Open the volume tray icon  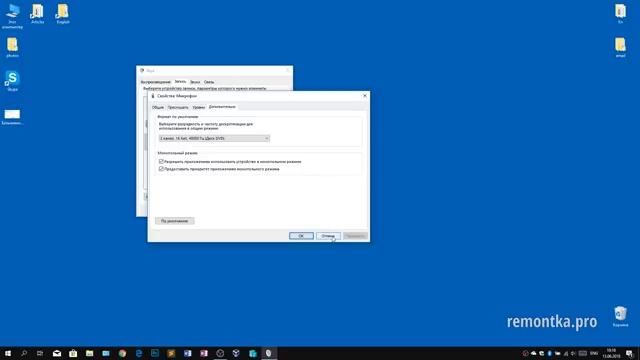573,353
